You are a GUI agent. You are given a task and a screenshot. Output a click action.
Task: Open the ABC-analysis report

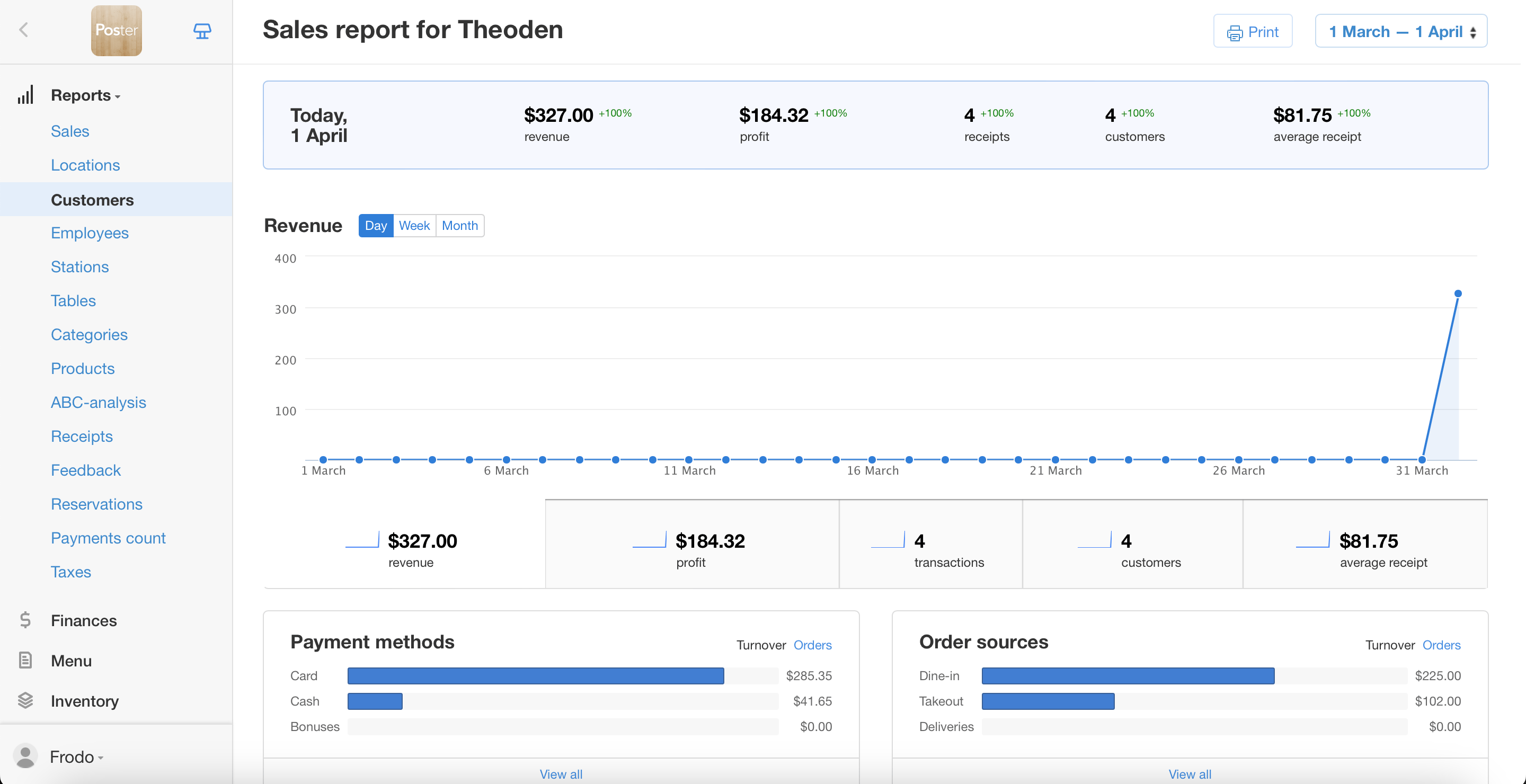point(99,403)
